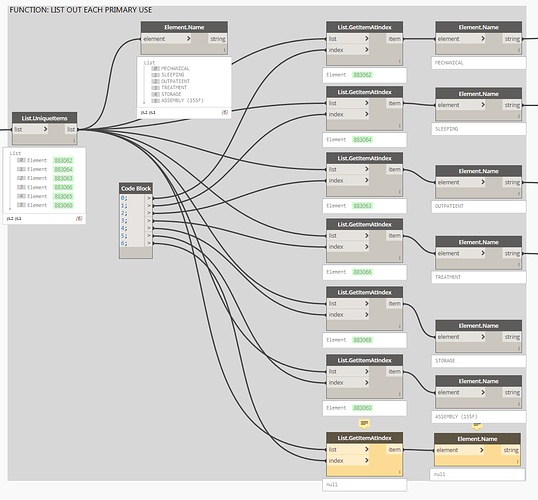This screenshot has width=538, height=500.
Task: Click the warning bubble above the yellow Element.Name node
Action: [477, 426]
